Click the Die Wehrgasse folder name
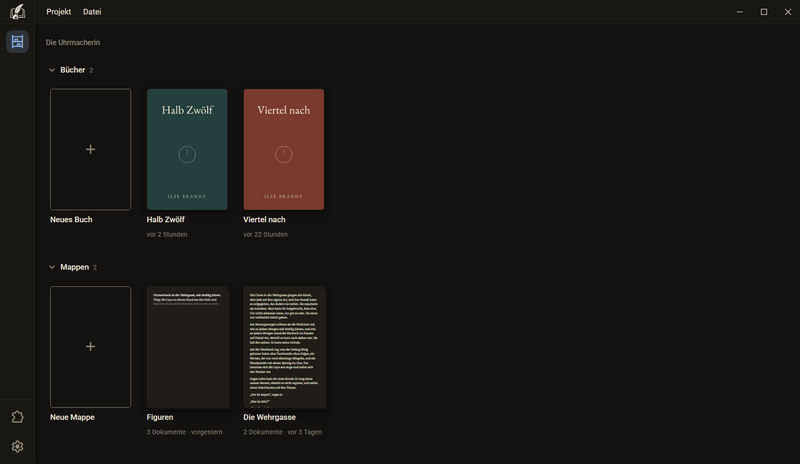The height and width of the screenshot is (464, 800). pos(269,417)
